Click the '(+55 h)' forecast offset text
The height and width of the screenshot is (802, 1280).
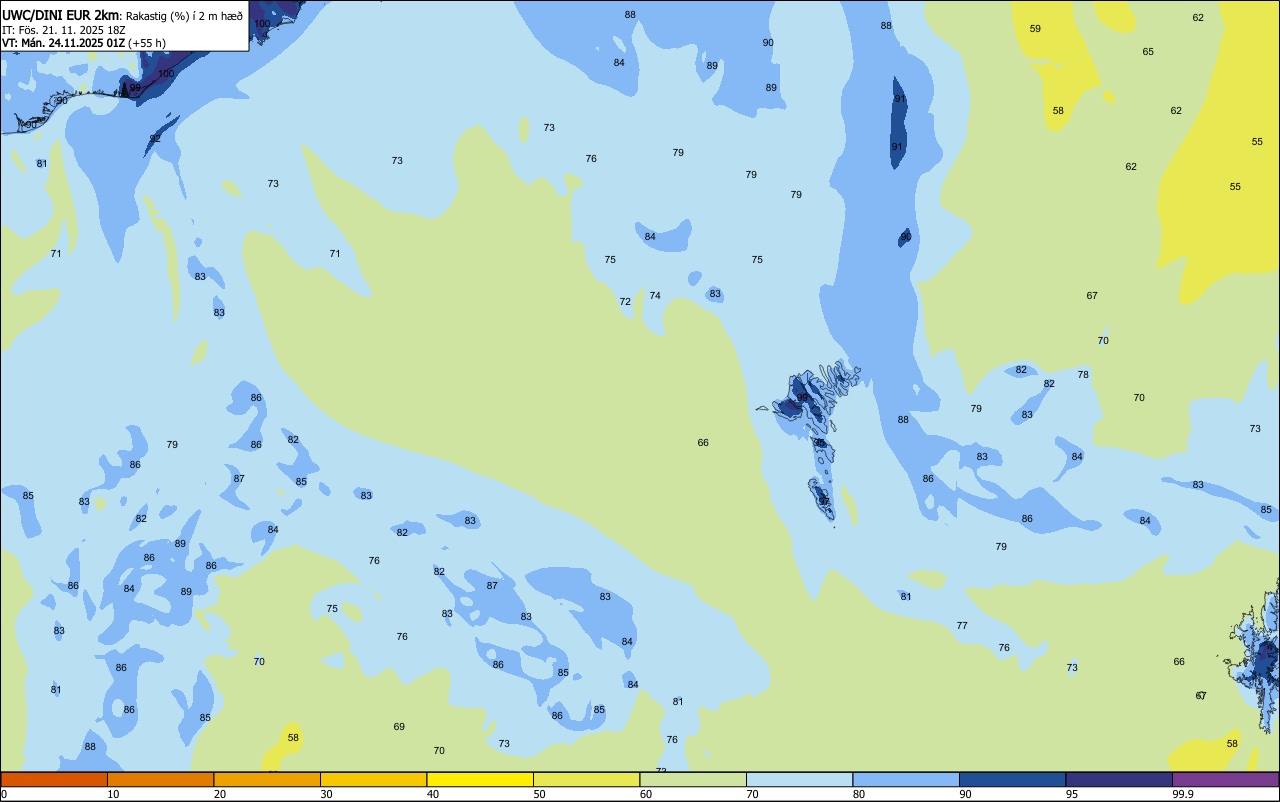(x=146, y=43)
